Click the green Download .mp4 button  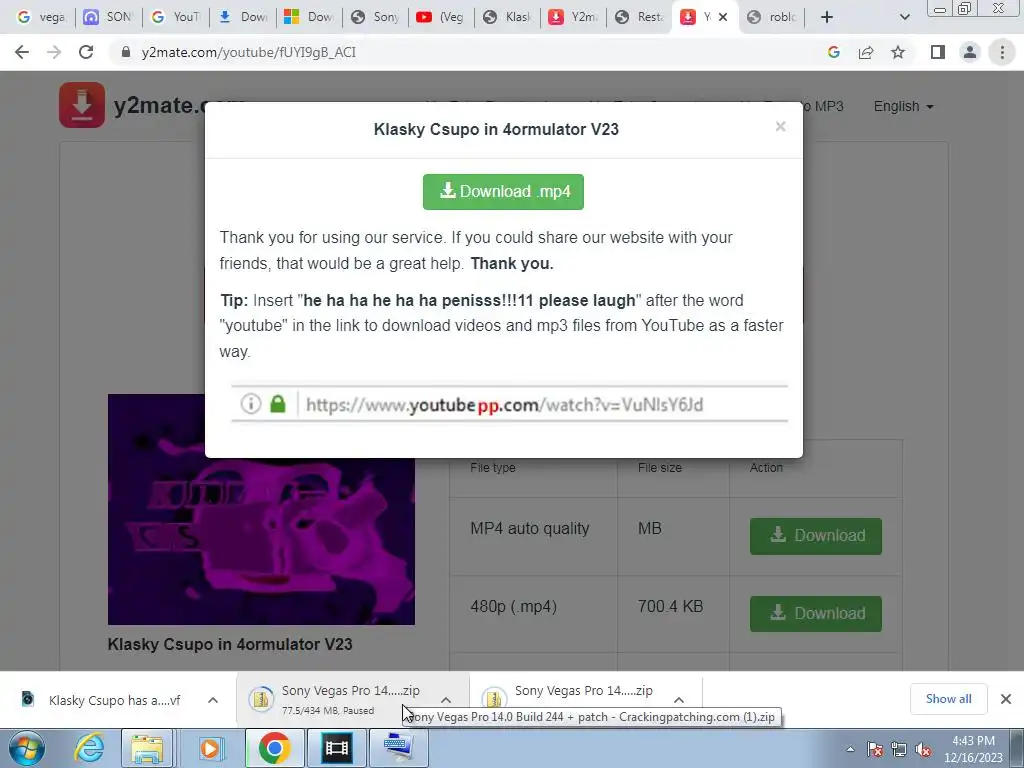click(x=503, y=191)
